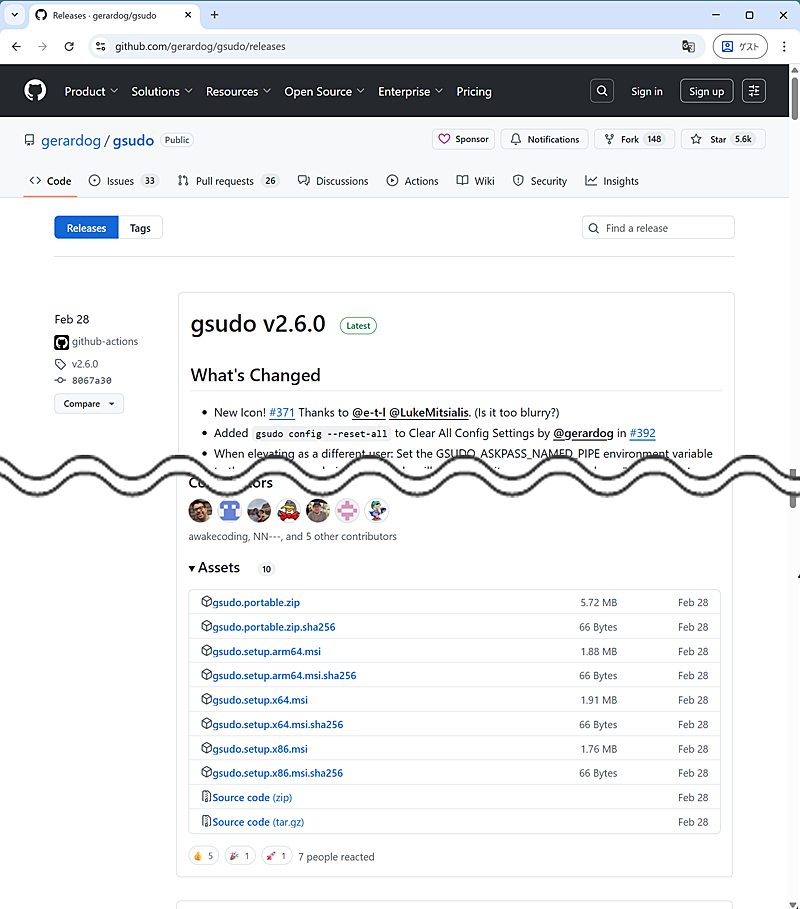Open the Product navigation dropdown

[91, 91]
